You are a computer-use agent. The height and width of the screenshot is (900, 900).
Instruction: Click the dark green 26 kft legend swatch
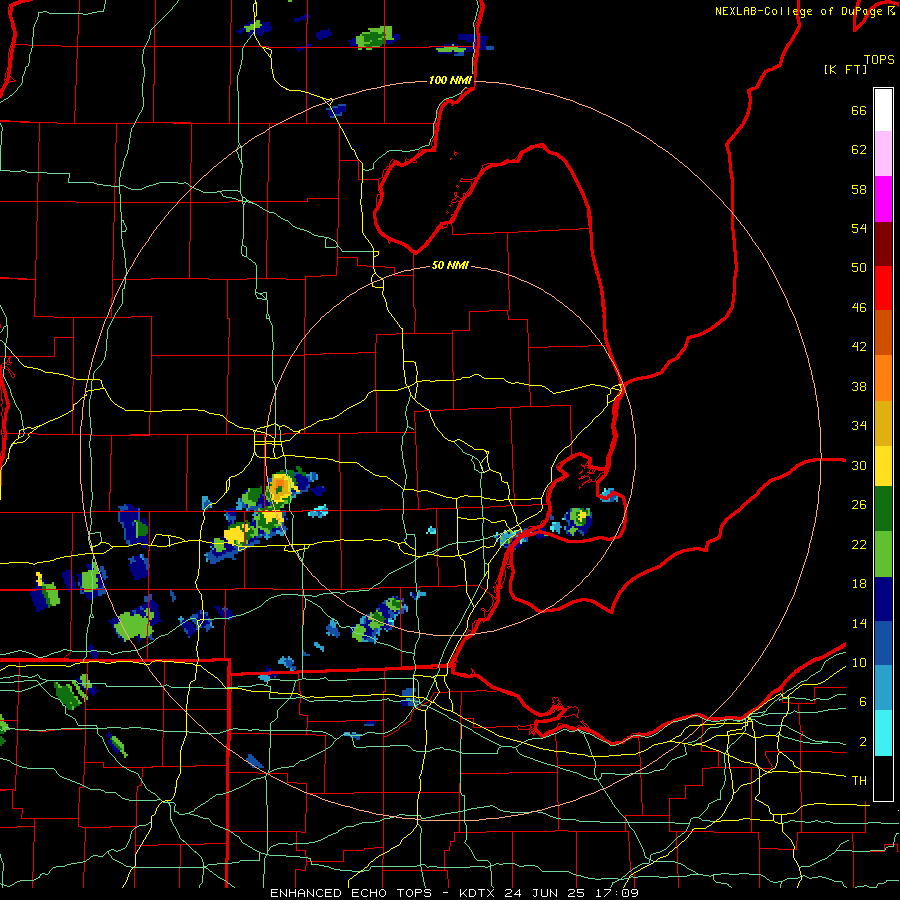[x=883, y=509]
